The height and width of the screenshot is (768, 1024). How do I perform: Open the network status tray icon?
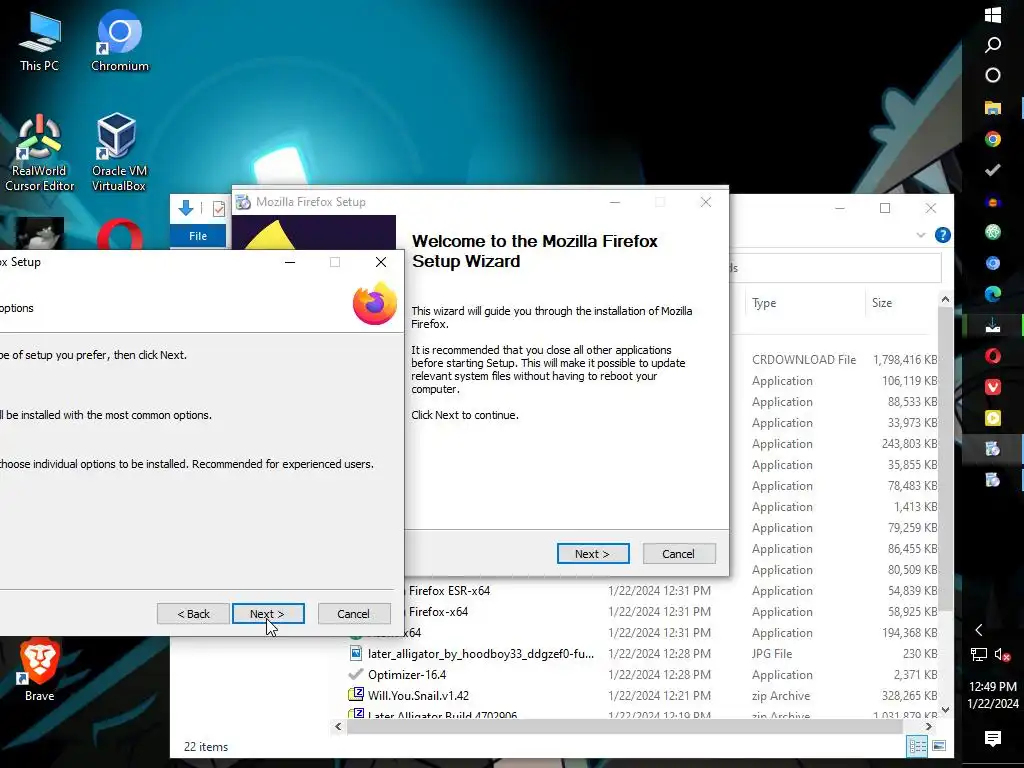point(978,654)
